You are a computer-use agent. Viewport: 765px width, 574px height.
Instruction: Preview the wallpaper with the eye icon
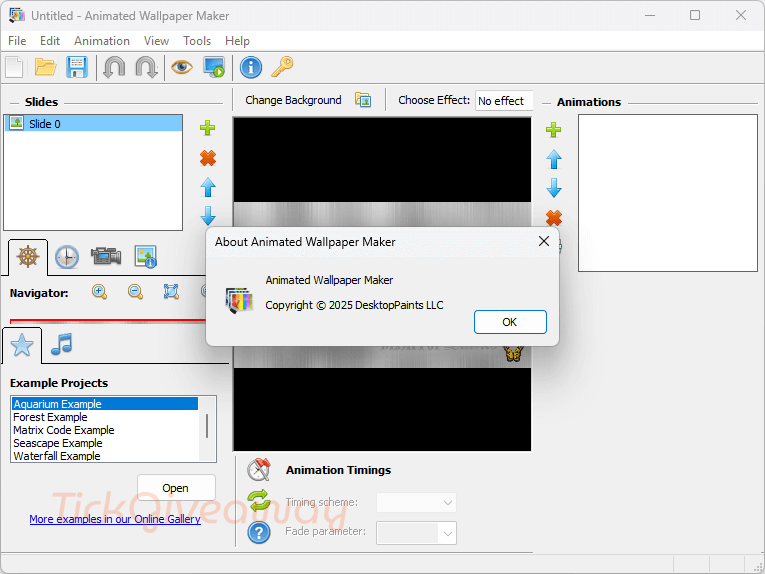coord(181,66)
